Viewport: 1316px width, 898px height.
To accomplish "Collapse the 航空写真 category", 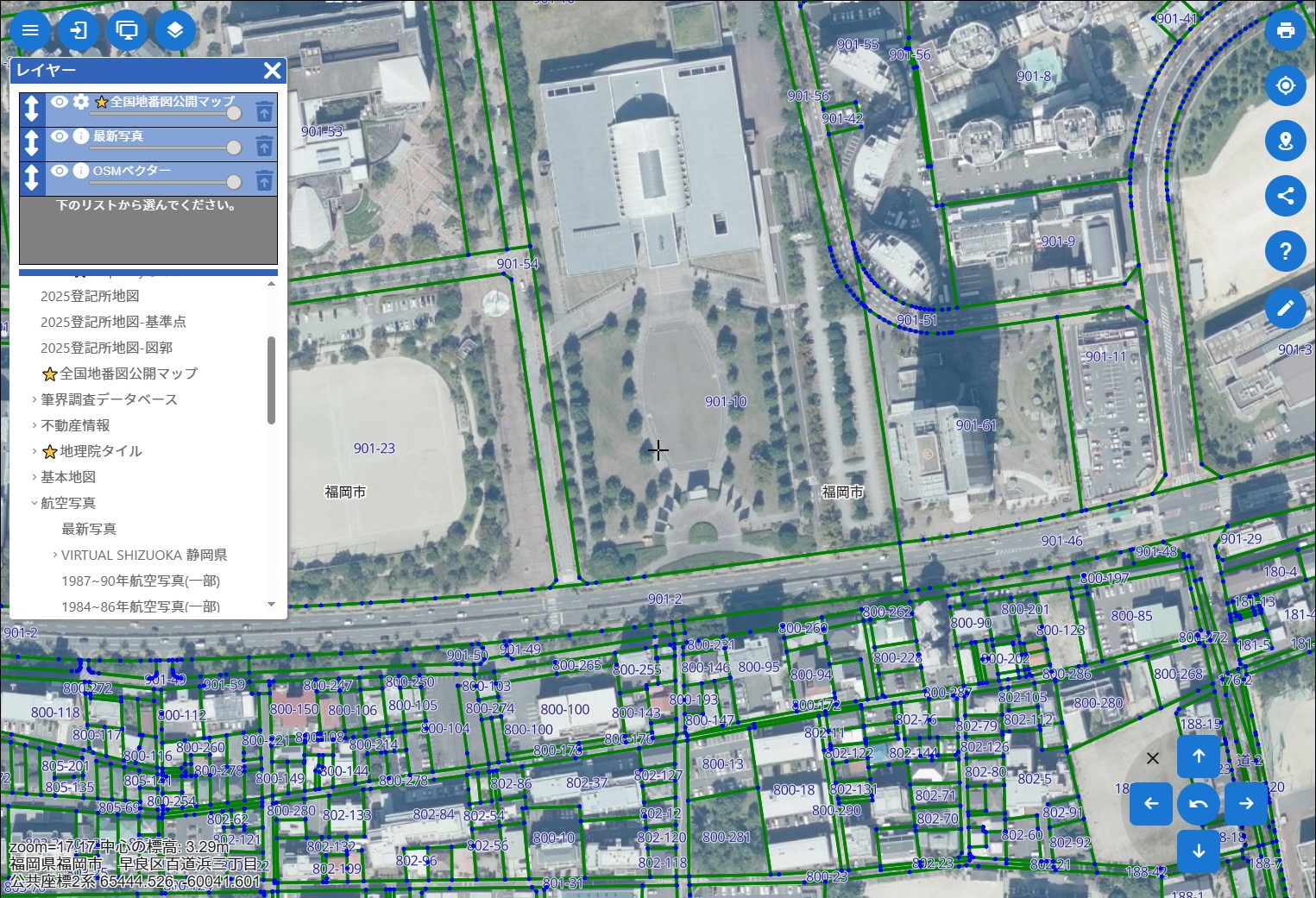I will (x=35, y=503).
